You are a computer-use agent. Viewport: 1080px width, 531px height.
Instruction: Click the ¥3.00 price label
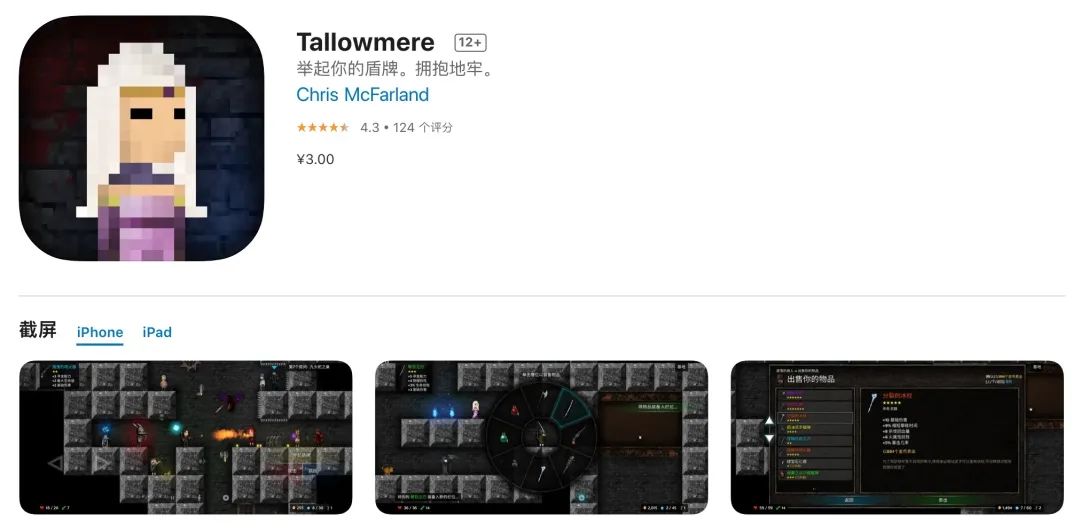pos(315,159)
